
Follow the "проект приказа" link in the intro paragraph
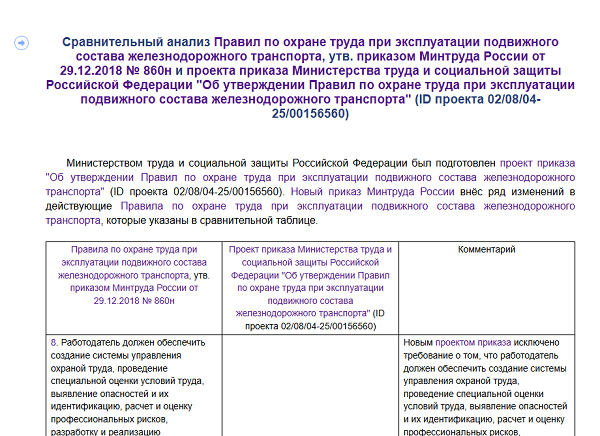(x=537, y=163)
